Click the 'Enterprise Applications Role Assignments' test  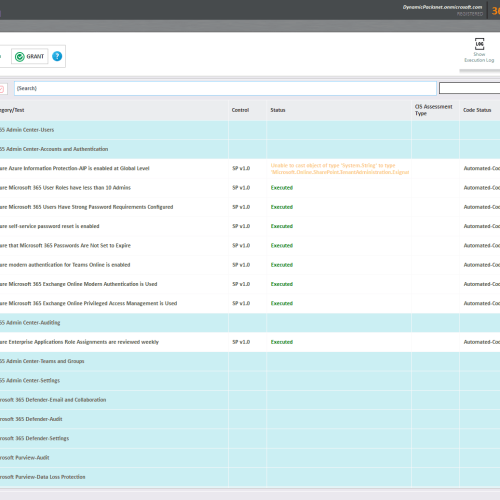coord(79,342)
